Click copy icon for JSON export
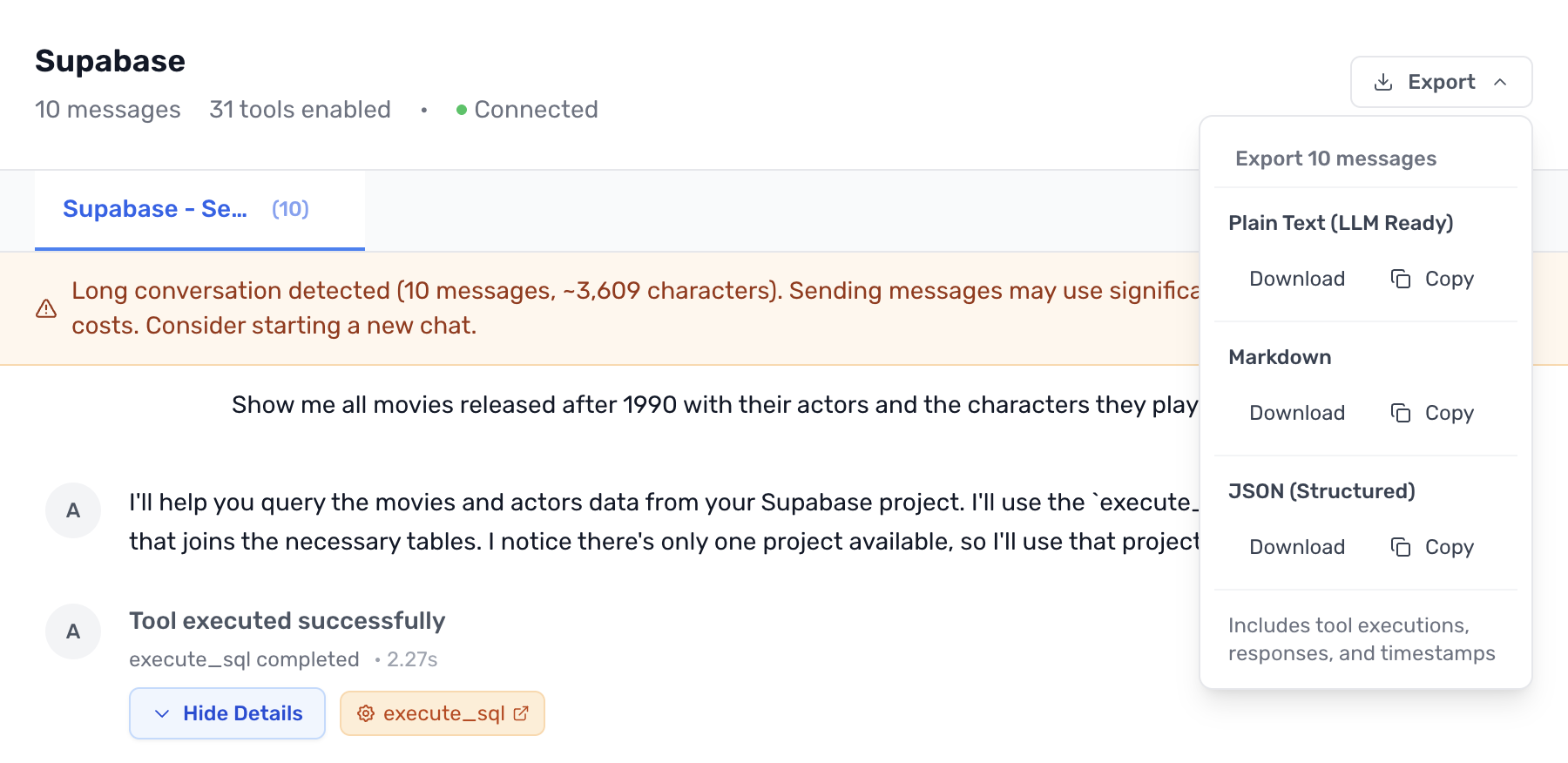 (x=1401, y=547)
